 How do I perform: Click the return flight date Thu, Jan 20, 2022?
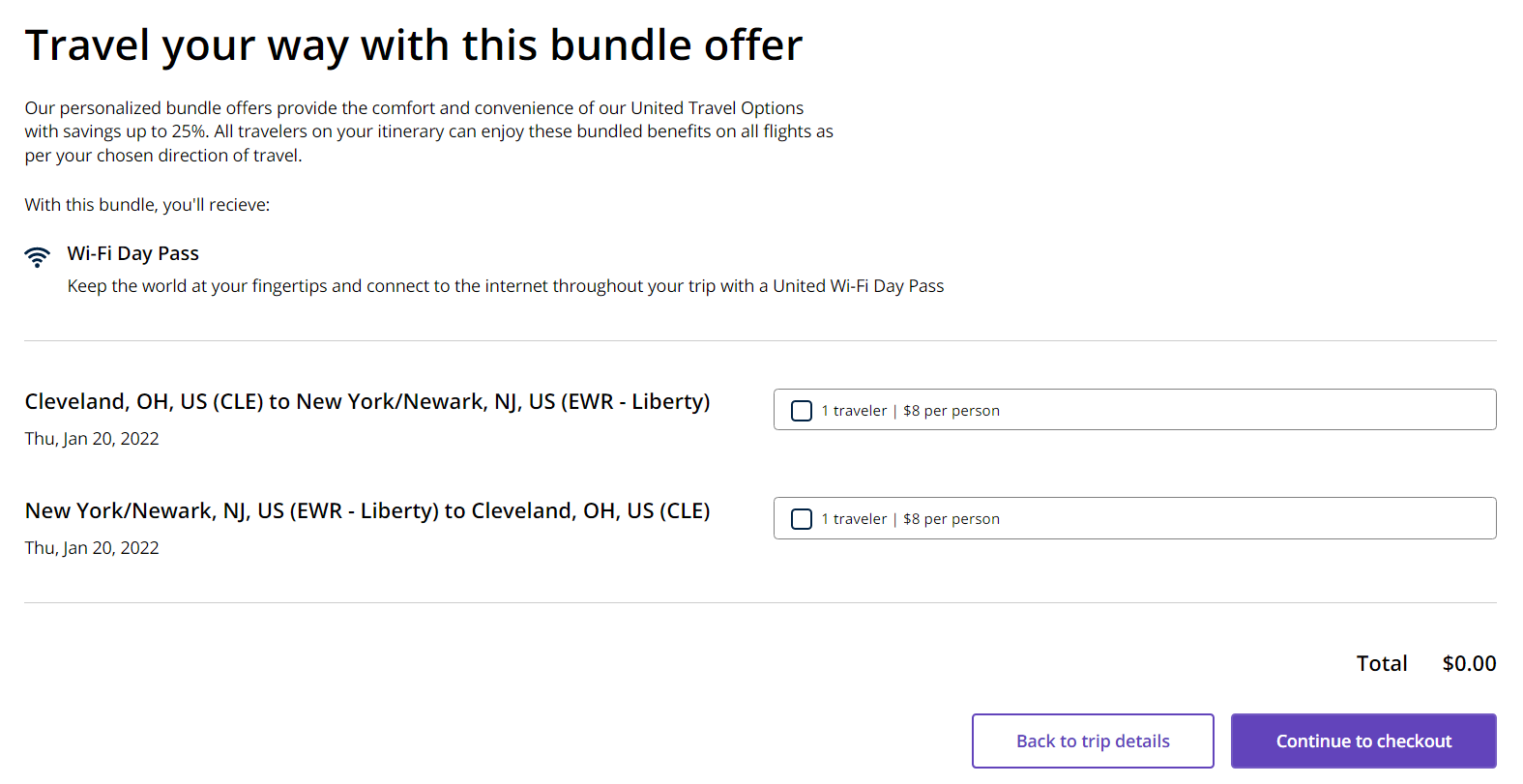(92, 548)
